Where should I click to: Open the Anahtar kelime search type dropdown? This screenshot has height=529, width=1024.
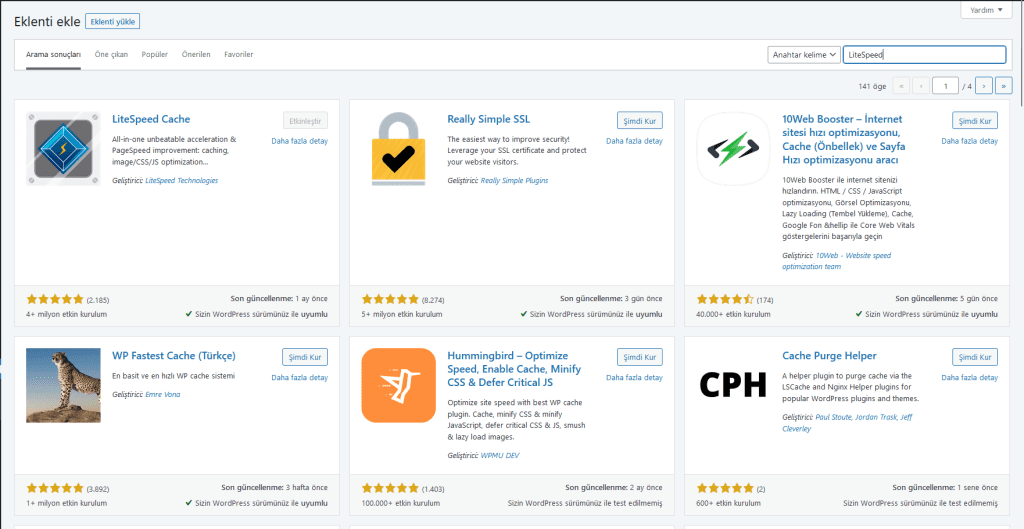click(803, 55)
